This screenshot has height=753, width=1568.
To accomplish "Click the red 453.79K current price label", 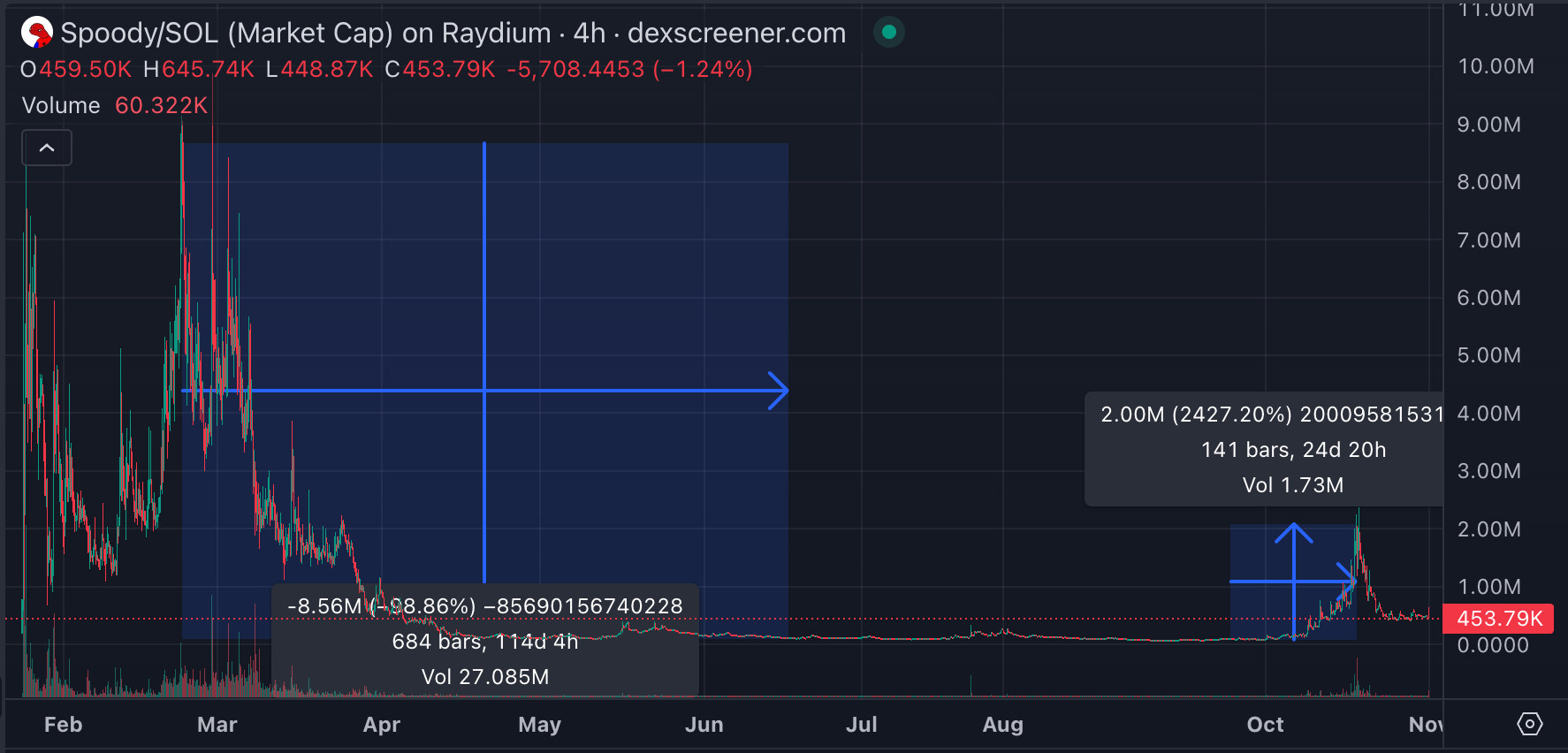I will click(1498, 619).
